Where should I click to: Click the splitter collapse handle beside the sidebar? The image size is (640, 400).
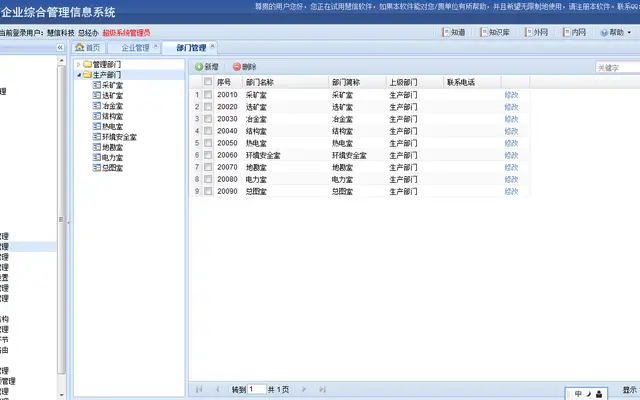pyautogui.click(x=68, y=222)
